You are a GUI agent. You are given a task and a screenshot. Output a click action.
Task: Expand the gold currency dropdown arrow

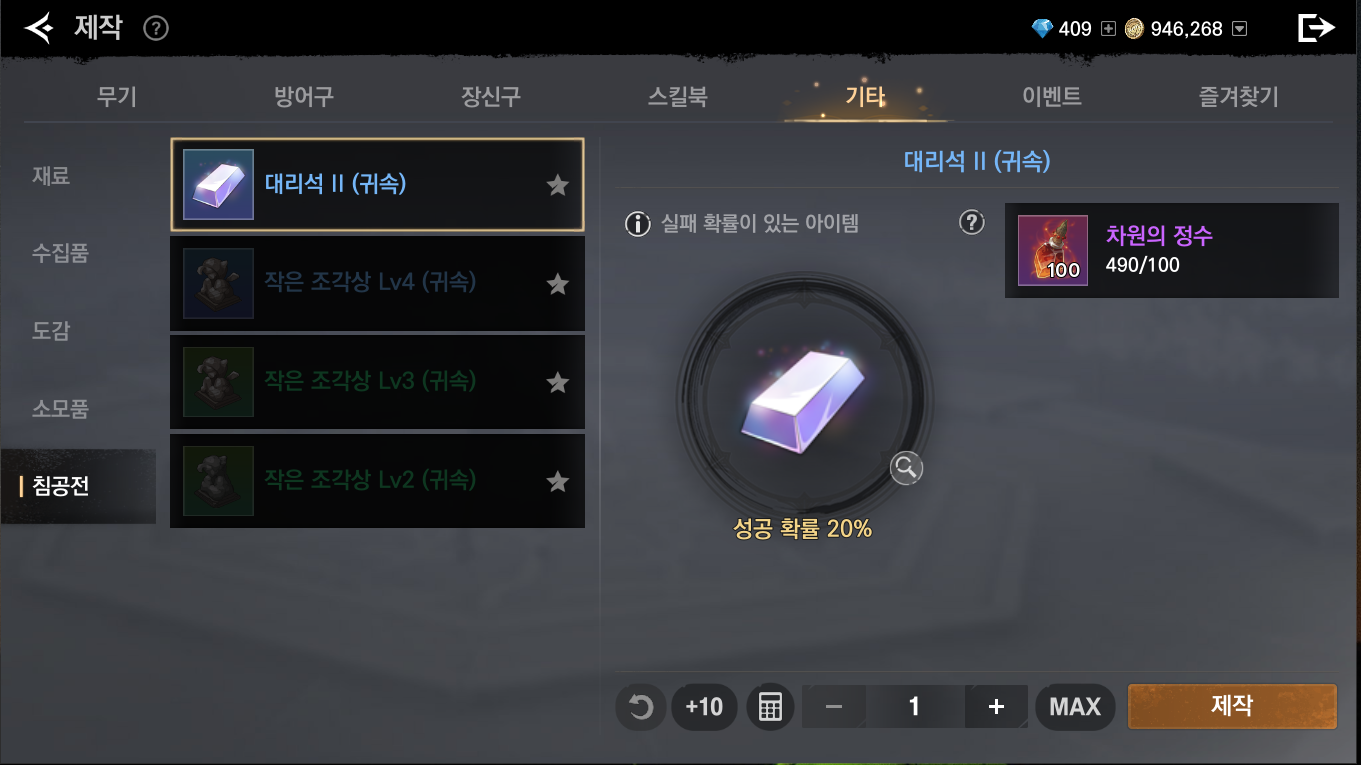1240,29
